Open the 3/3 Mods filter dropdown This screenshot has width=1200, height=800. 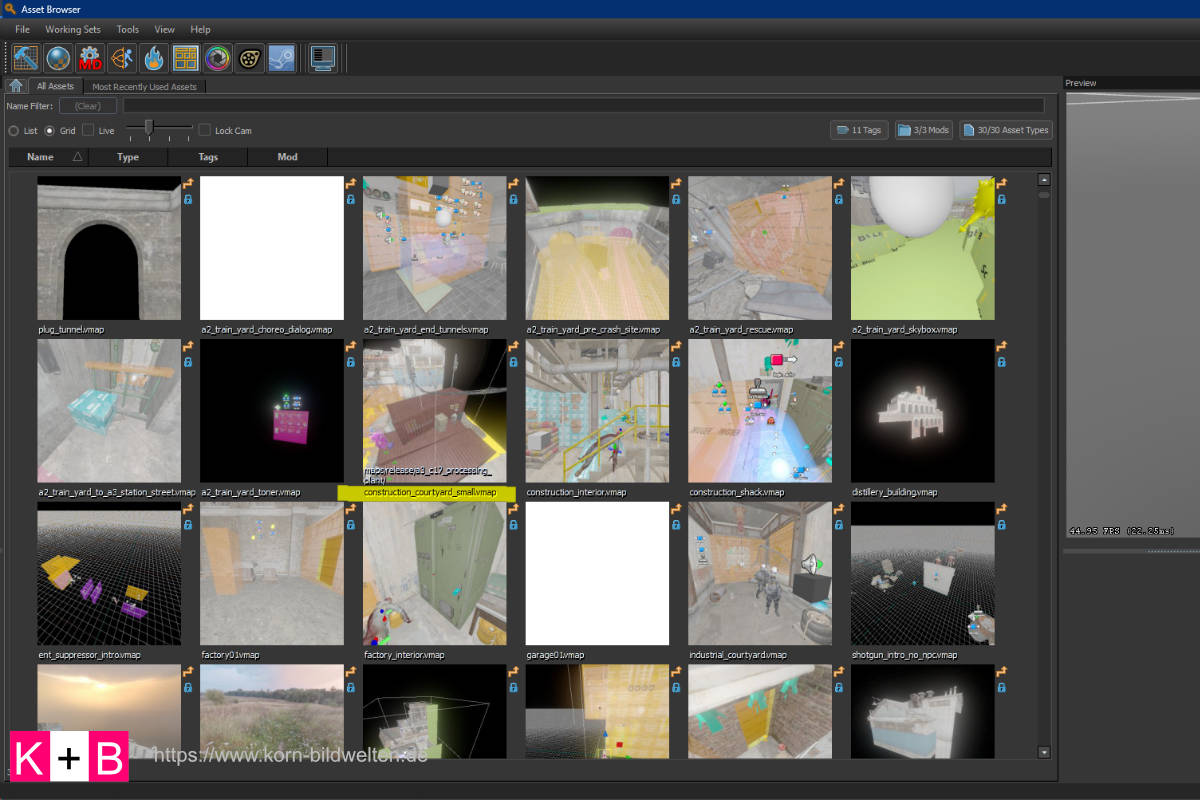[x=924, y=130]
